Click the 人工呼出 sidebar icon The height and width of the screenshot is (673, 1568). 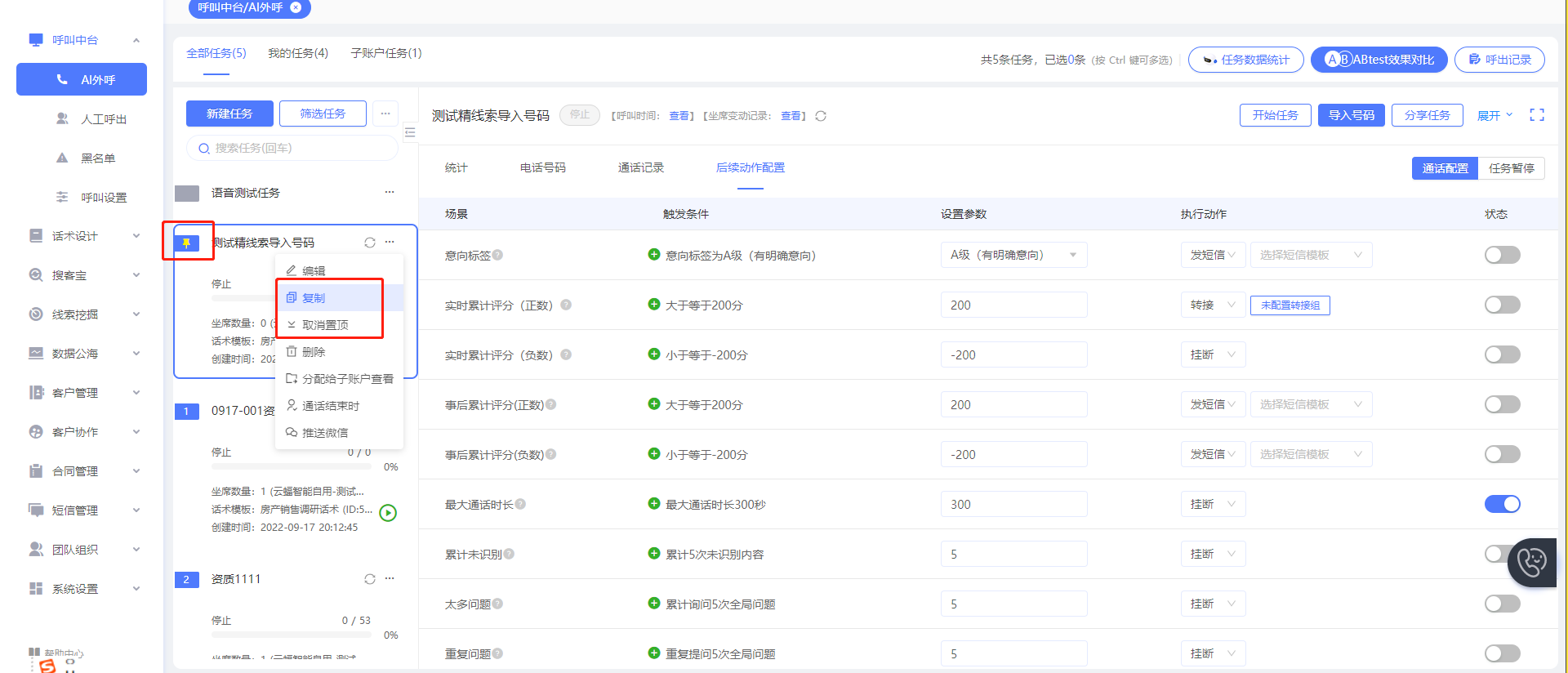(x=62, y=118)
